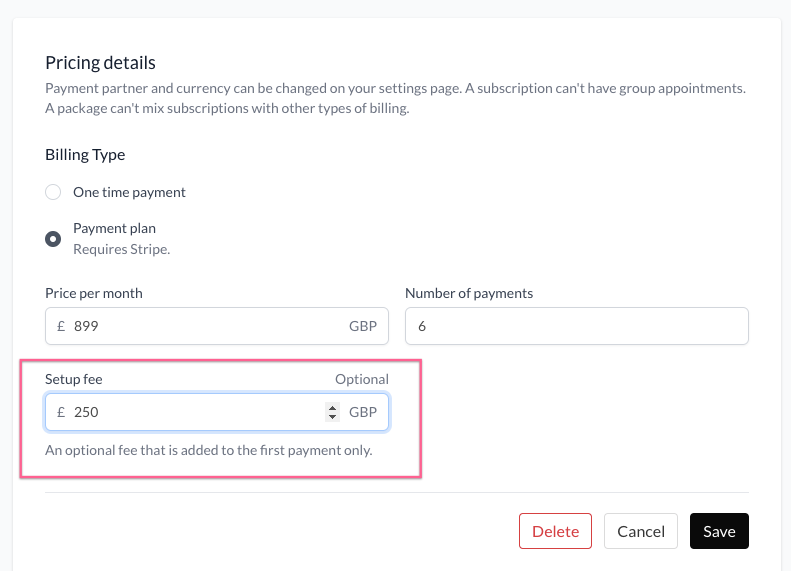The width and height of the screenshot is (791, 571).
Task: Click the "Number of payments" label
Action: pos(469,293)
